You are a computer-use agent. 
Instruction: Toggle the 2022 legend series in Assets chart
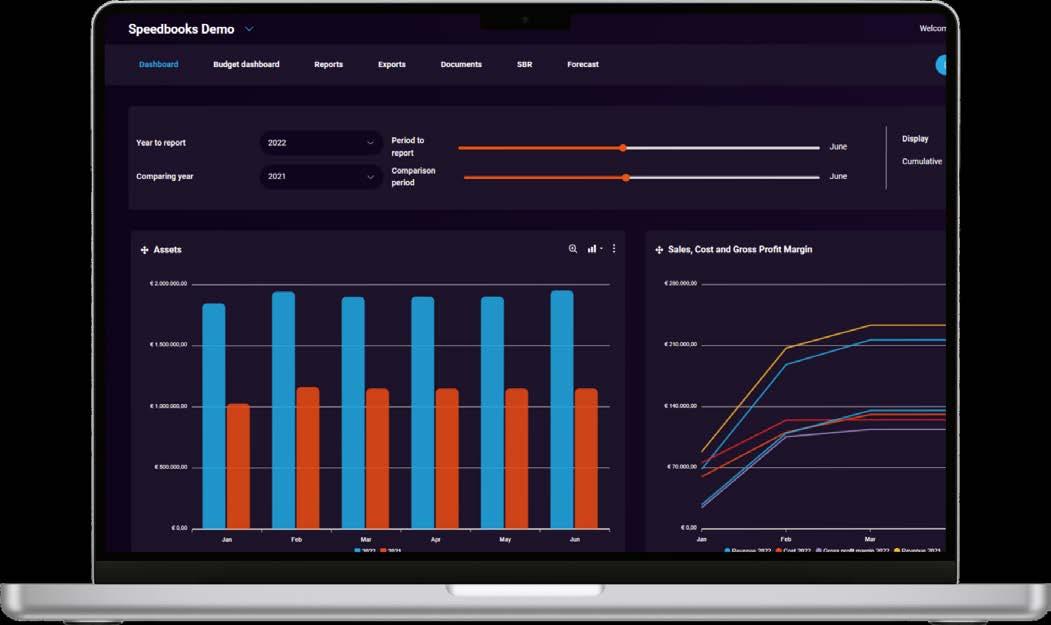(365, 550)
